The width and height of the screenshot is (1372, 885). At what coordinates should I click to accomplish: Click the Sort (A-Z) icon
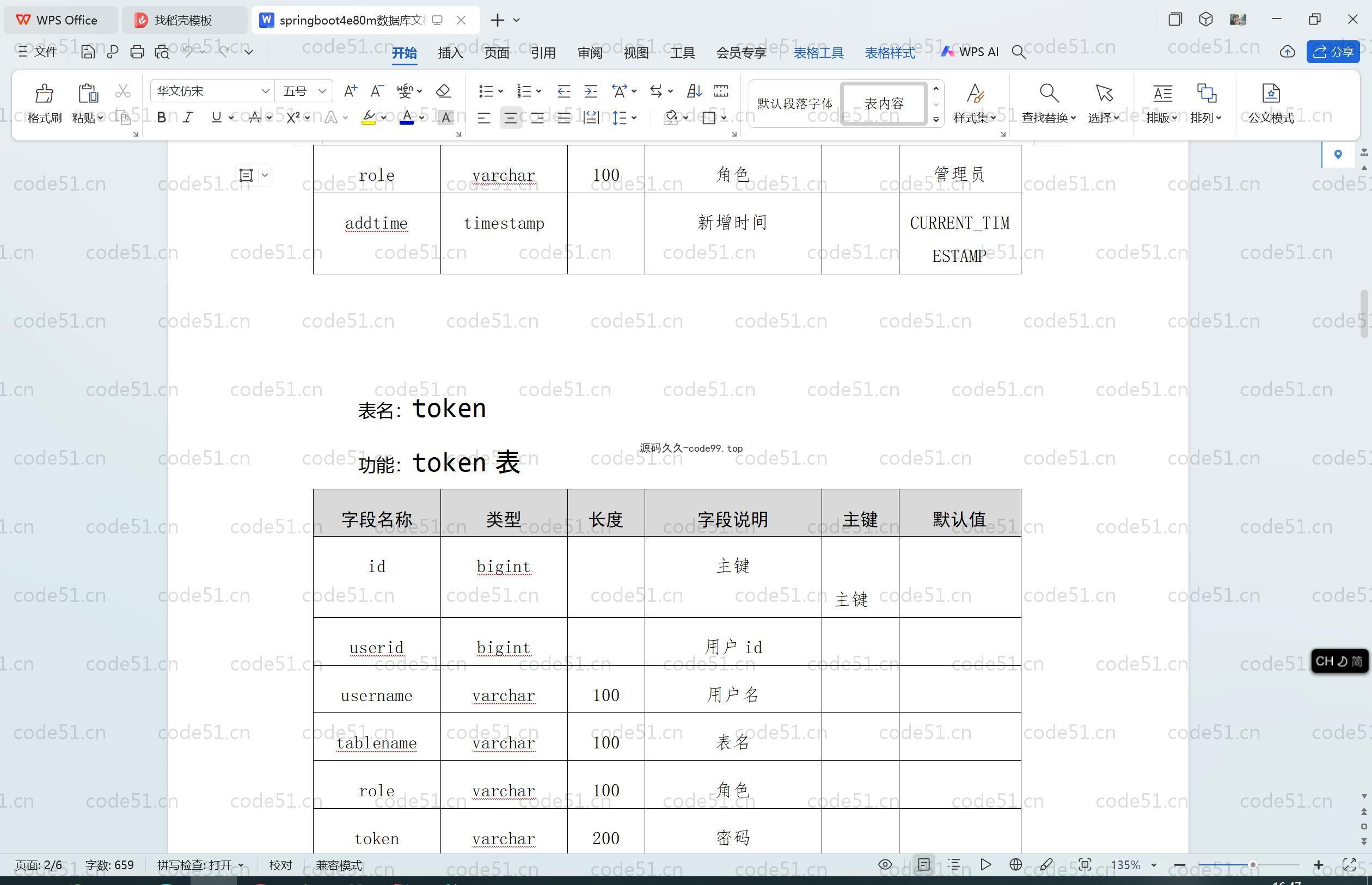tap(694, 91)
